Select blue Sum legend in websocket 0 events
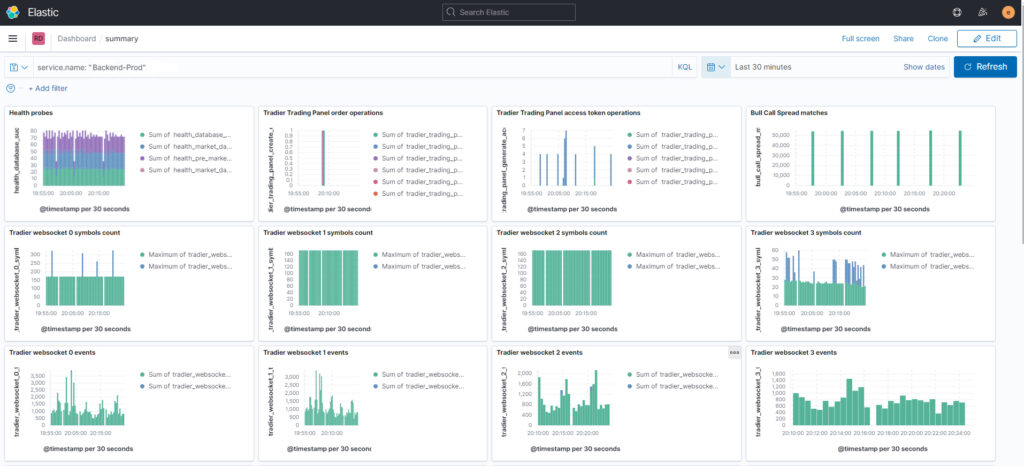Screen dimensions: 1024x466 click(186, 386)
